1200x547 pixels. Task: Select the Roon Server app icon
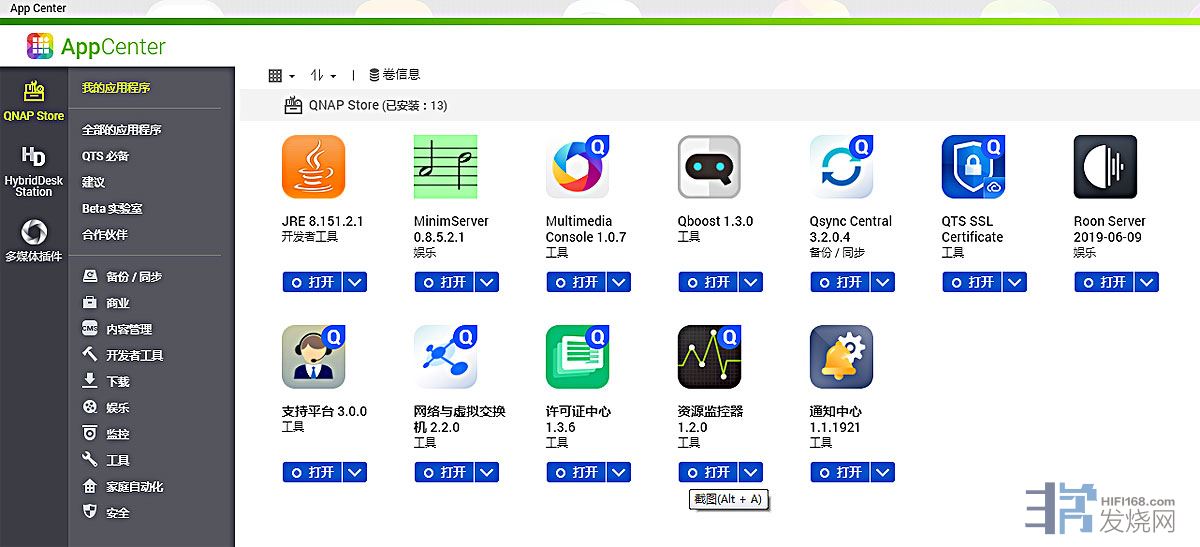click(x=1105, y=167)
